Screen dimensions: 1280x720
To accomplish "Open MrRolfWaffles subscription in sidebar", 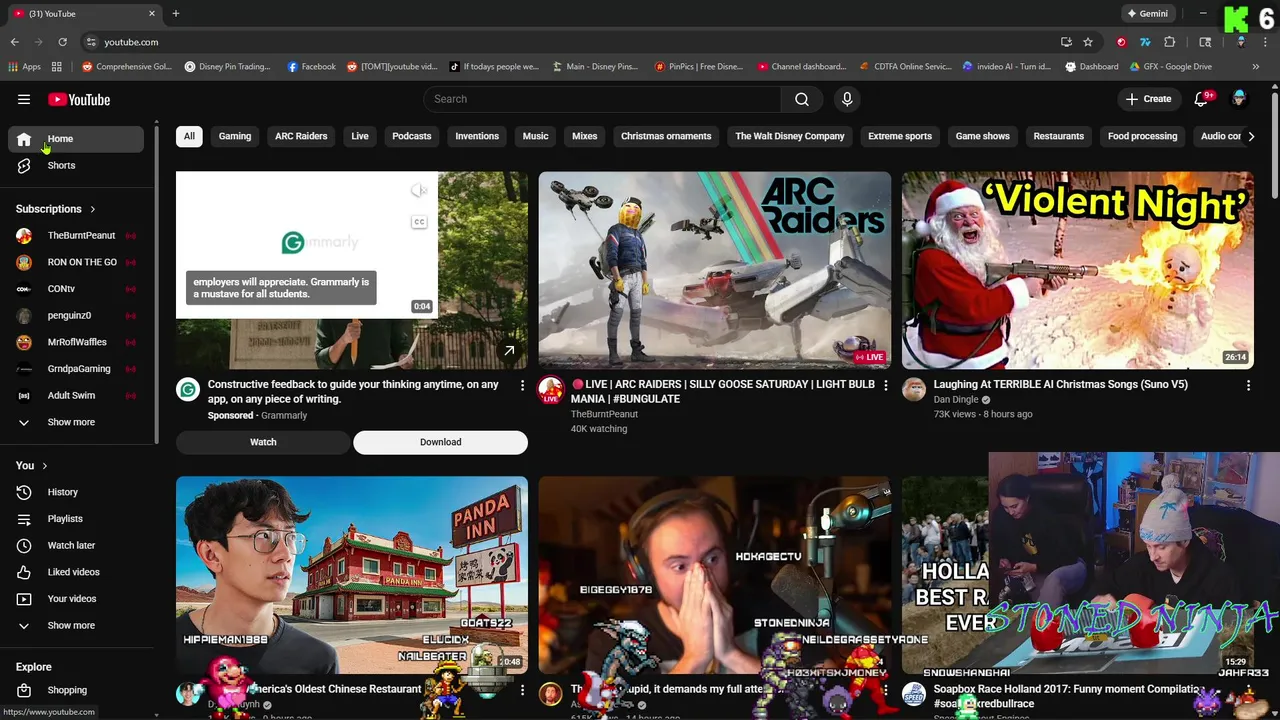I will pyautogui.click(x=76, y=342).
